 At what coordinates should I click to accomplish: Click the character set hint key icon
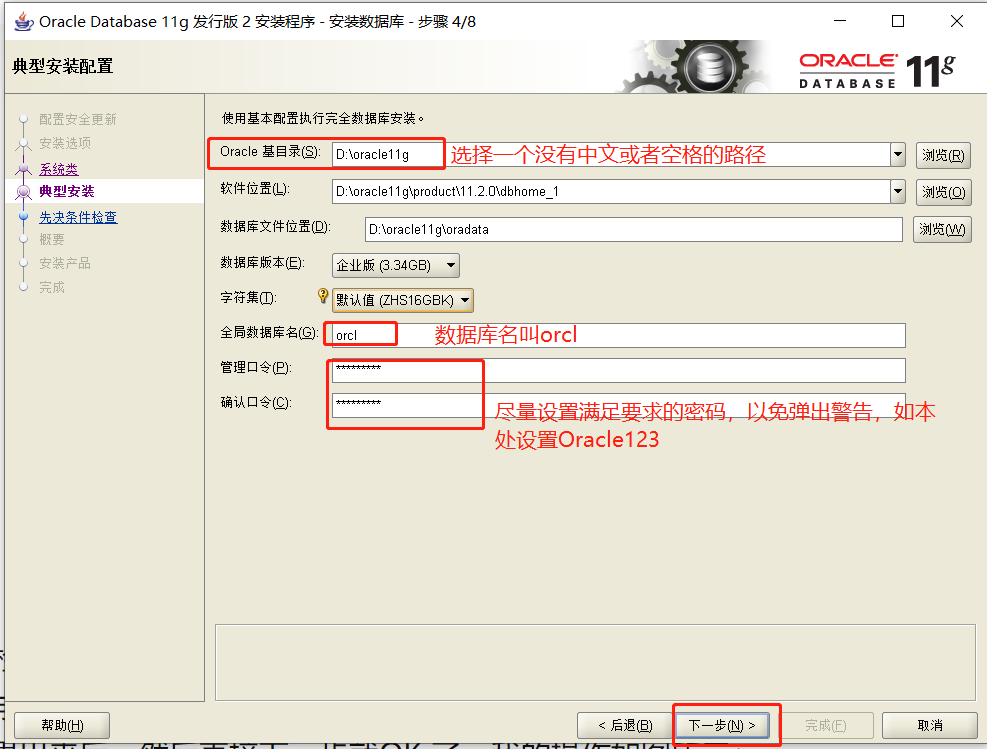(x=322, y=296)
